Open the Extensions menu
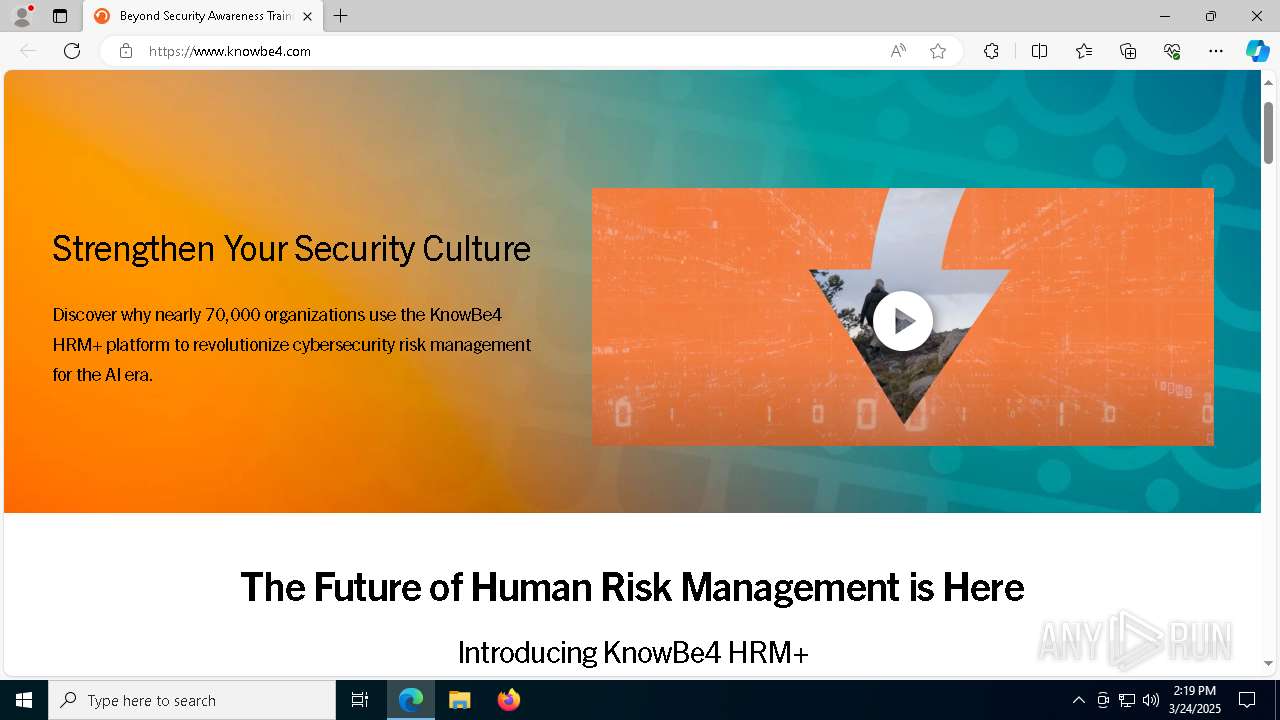Viewport: 1280px width, 720px height. click(x=991, y=51)
